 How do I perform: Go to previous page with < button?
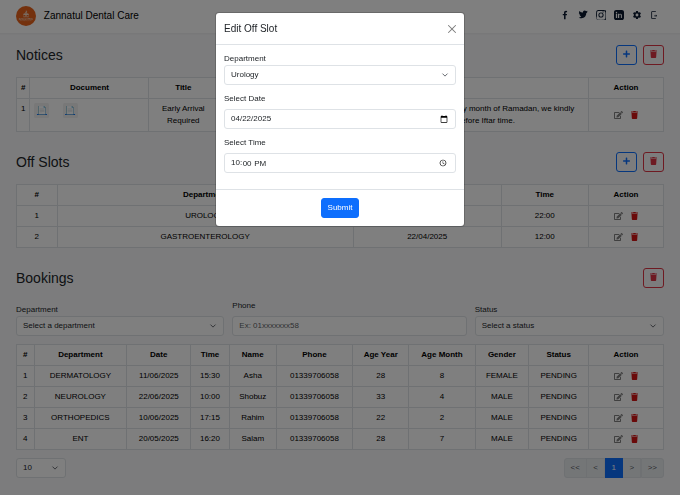coord(595,468)
